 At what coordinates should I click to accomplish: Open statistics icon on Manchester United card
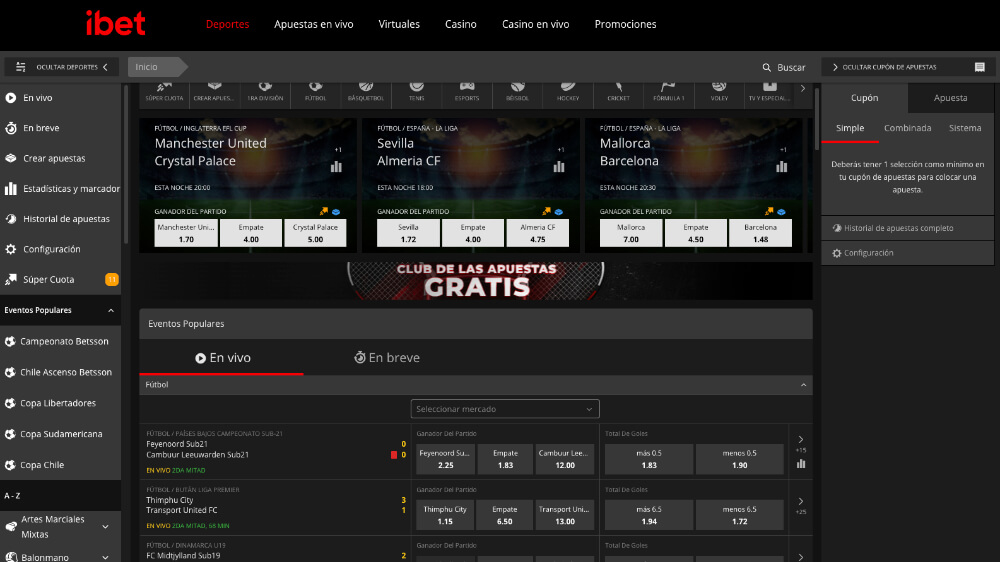pos(336,166)
